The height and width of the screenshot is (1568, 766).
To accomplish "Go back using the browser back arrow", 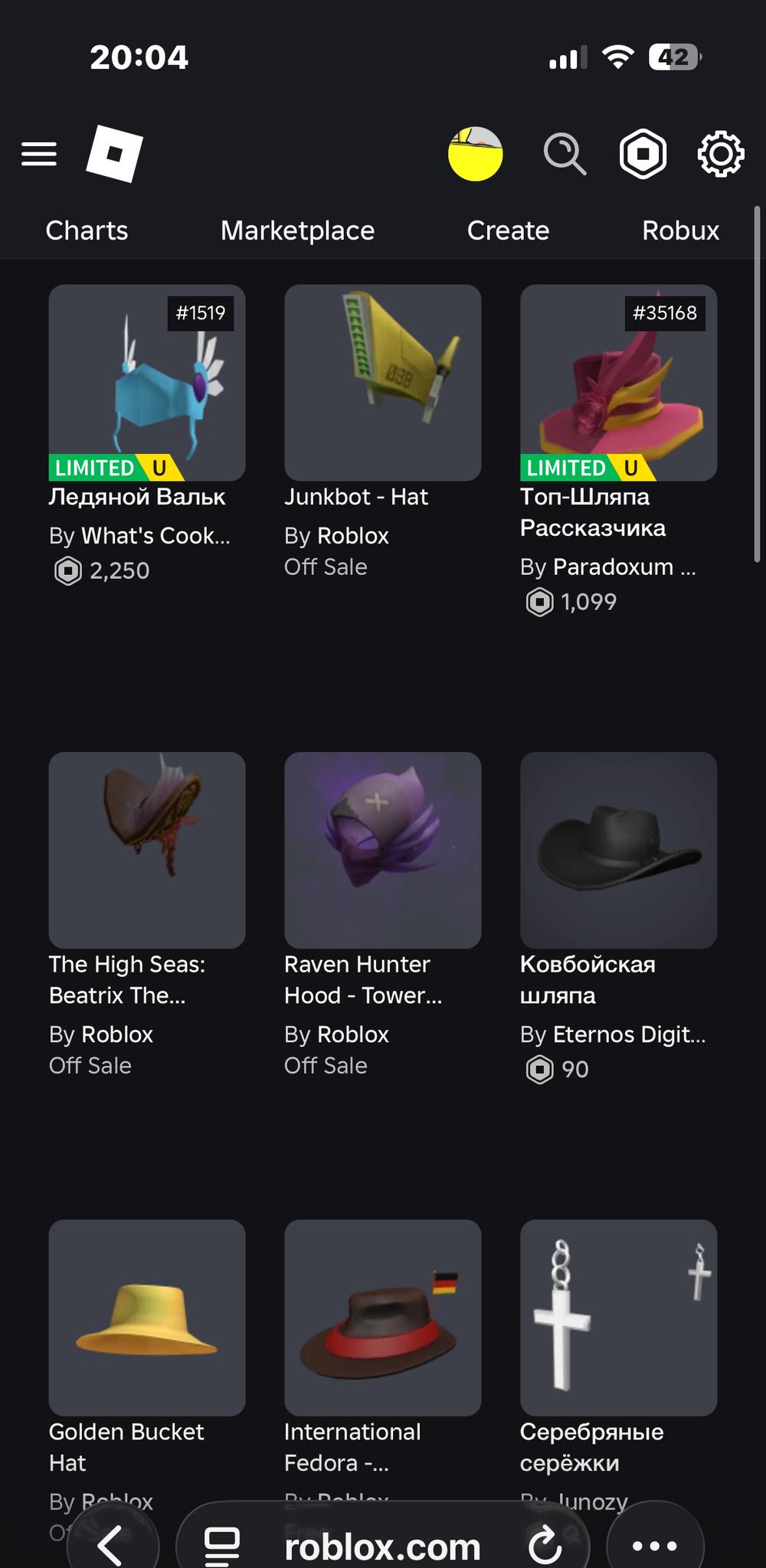I will pyautogui.click(x=112, y=1545).
